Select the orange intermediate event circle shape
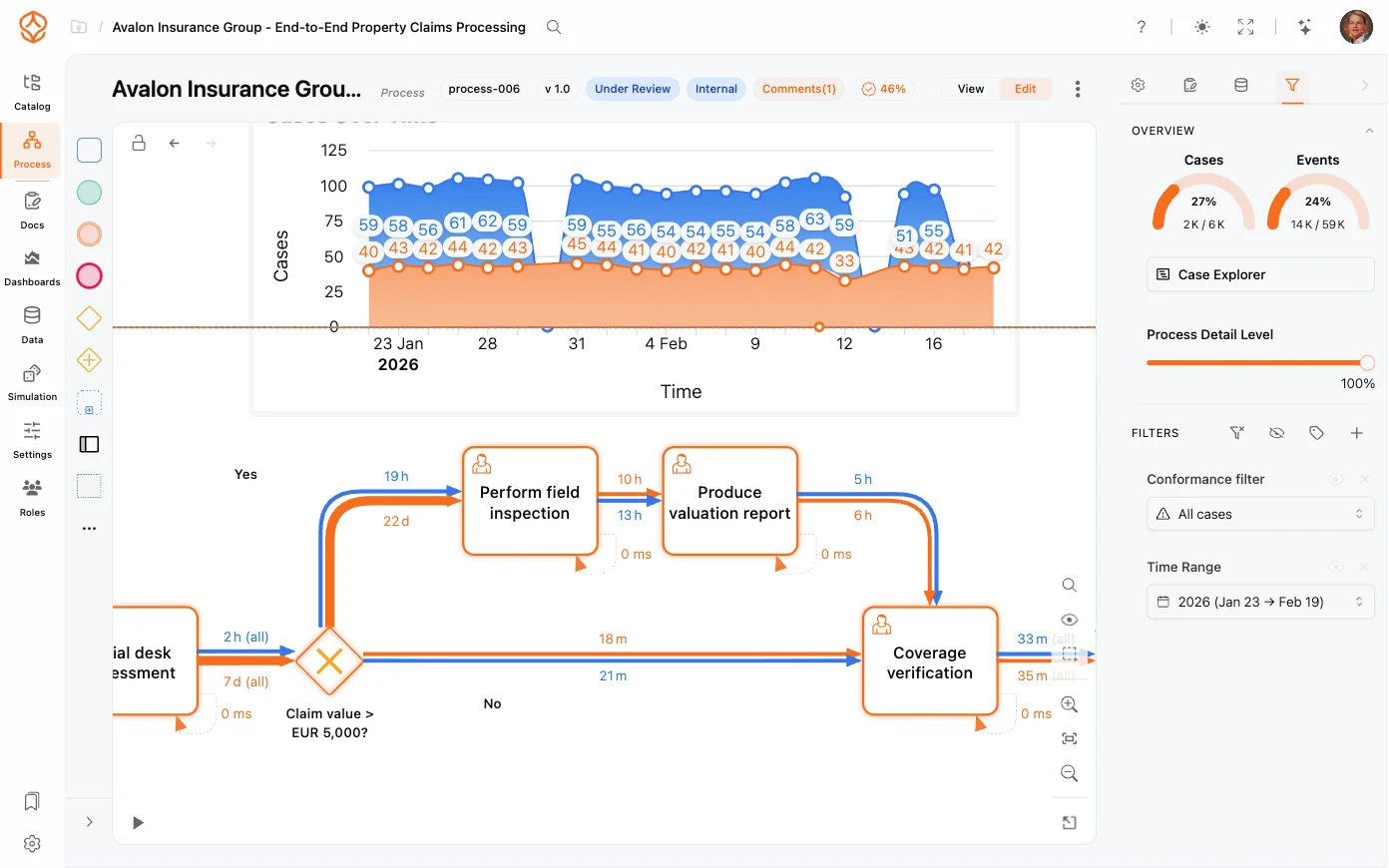This screenshot has height=868, width=1389. [x=90, y=234]
